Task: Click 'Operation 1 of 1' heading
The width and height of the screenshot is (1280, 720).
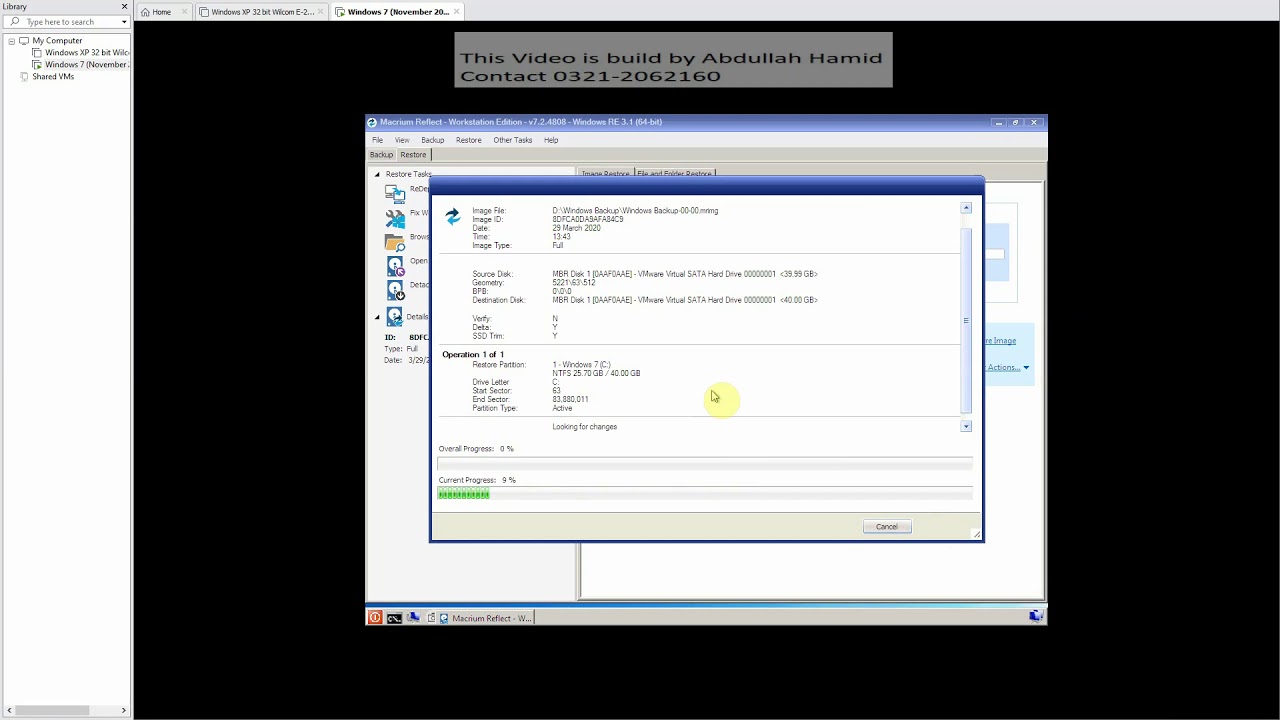Action: [x=473, y=355]
